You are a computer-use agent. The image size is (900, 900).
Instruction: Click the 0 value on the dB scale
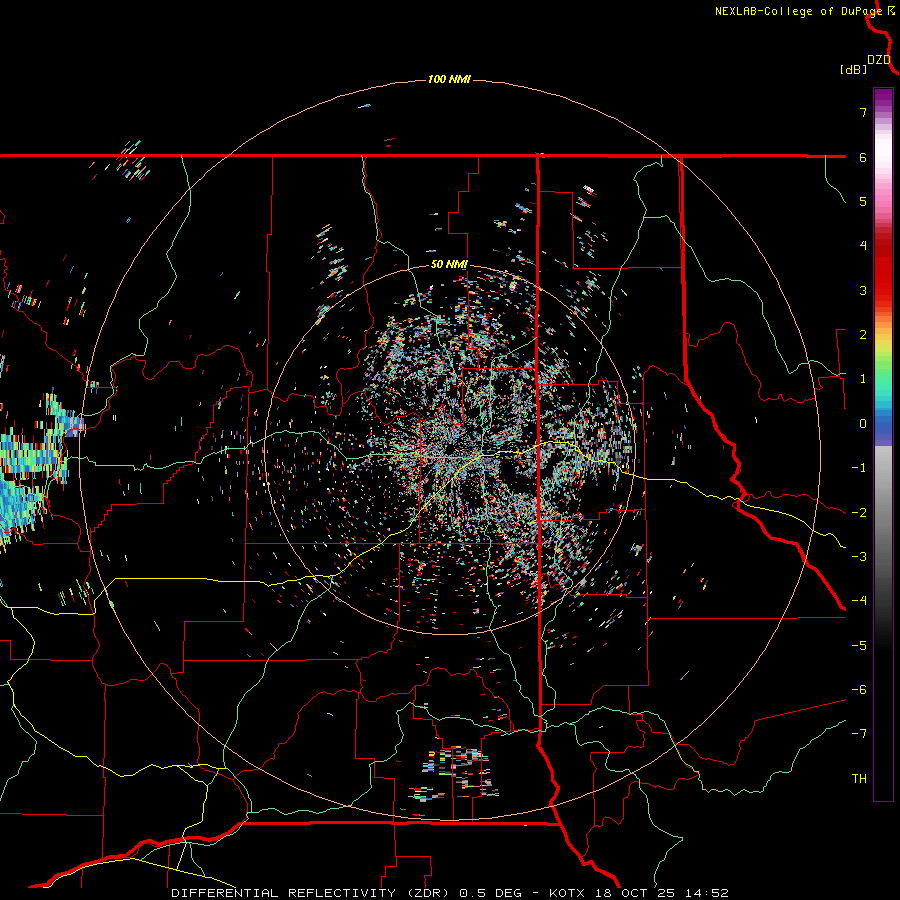point(863,424)
